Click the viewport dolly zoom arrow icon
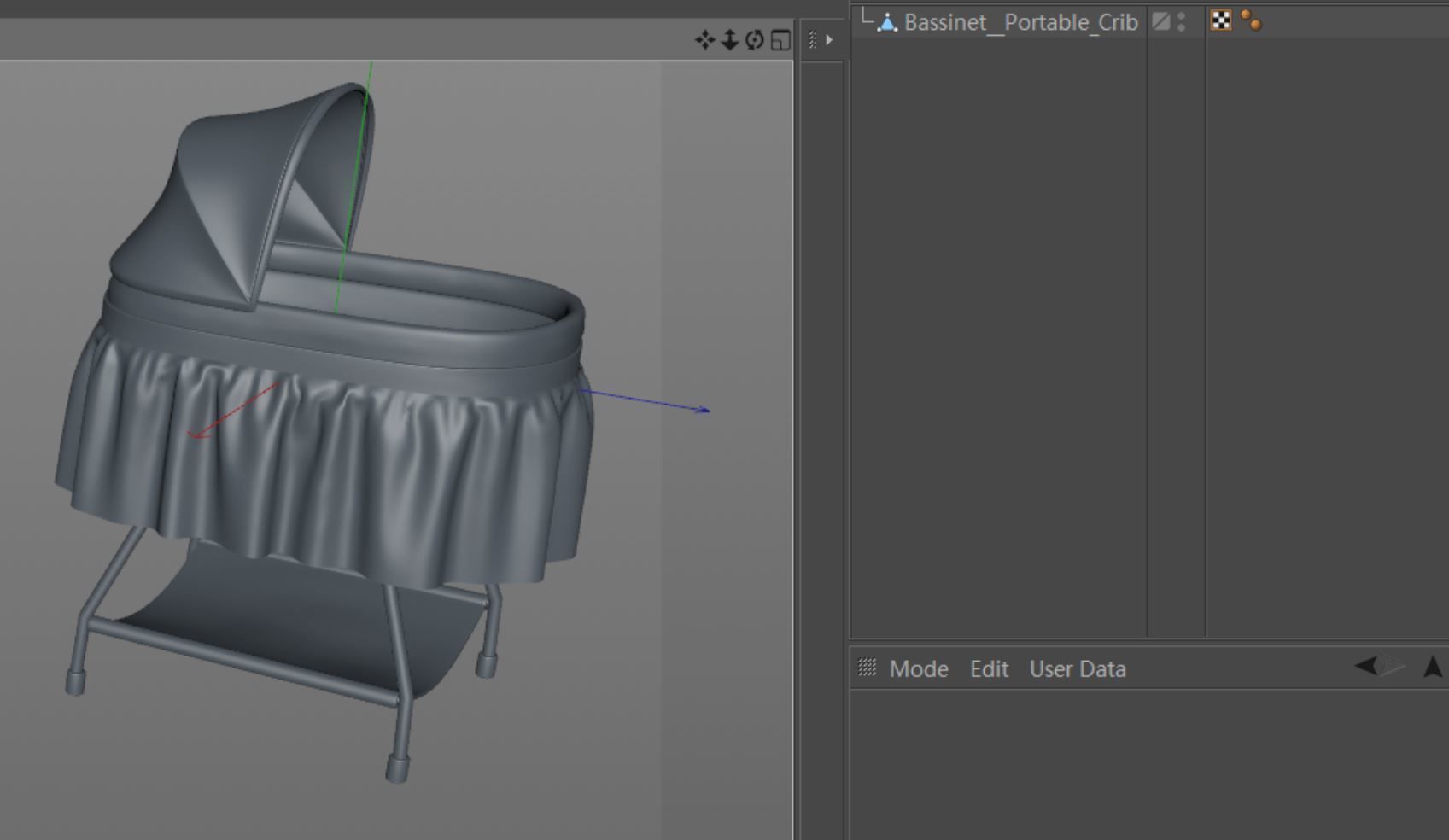 coord(729,40)
